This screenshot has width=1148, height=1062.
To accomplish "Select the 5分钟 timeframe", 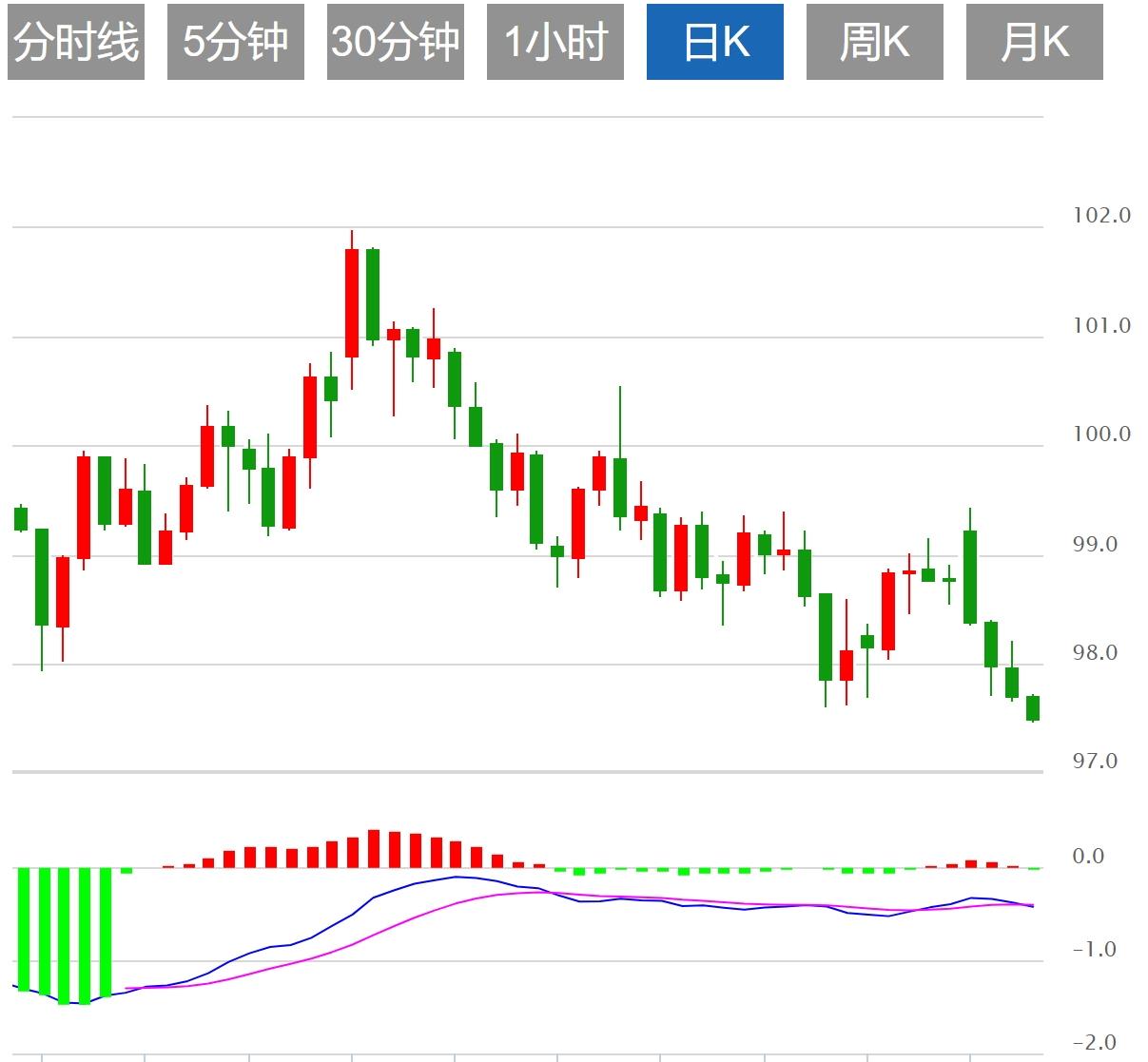I will [x=234, y=41].
